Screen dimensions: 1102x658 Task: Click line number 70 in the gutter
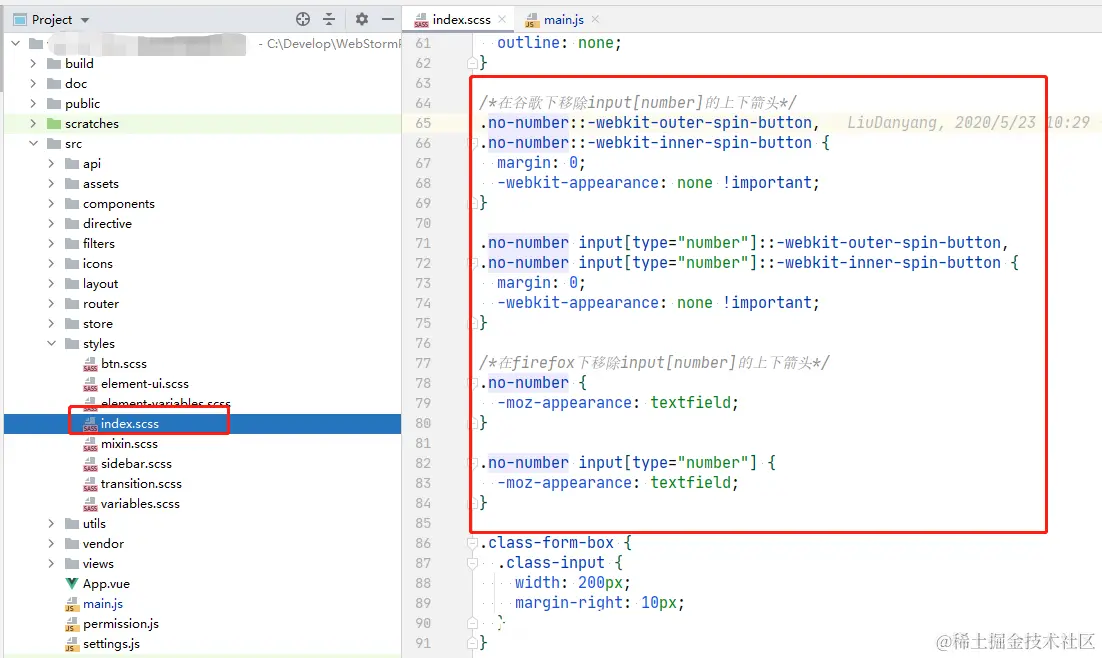click(x=423, y=224)
